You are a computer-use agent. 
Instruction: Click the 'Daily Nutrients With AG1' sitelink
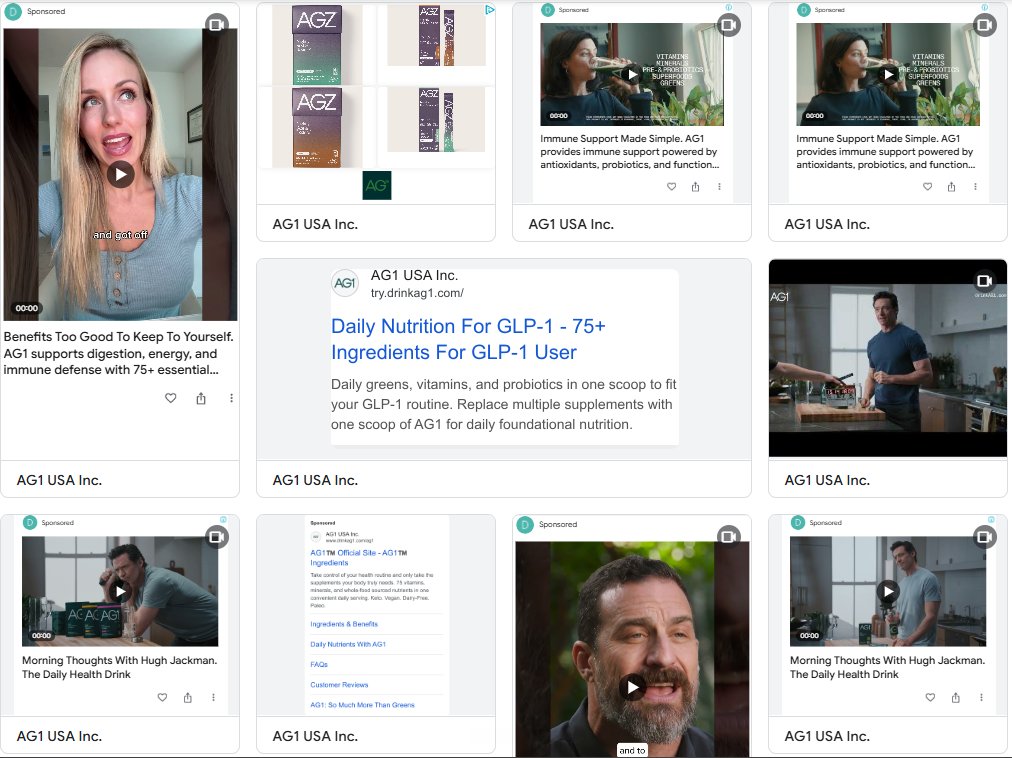[x=348, y=644]
